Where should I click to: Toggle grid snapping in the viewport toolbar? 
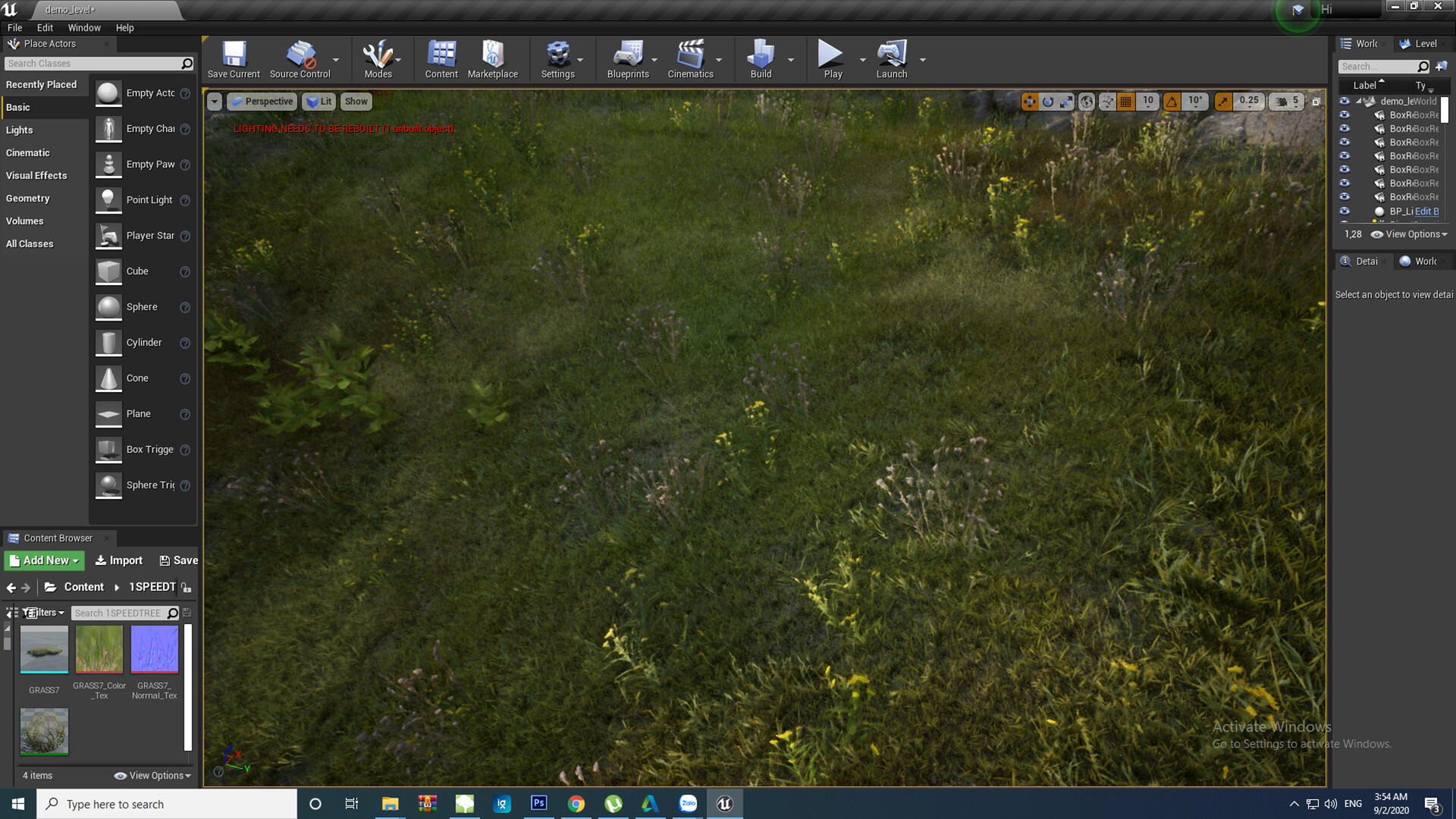[x=1125, y=101]
